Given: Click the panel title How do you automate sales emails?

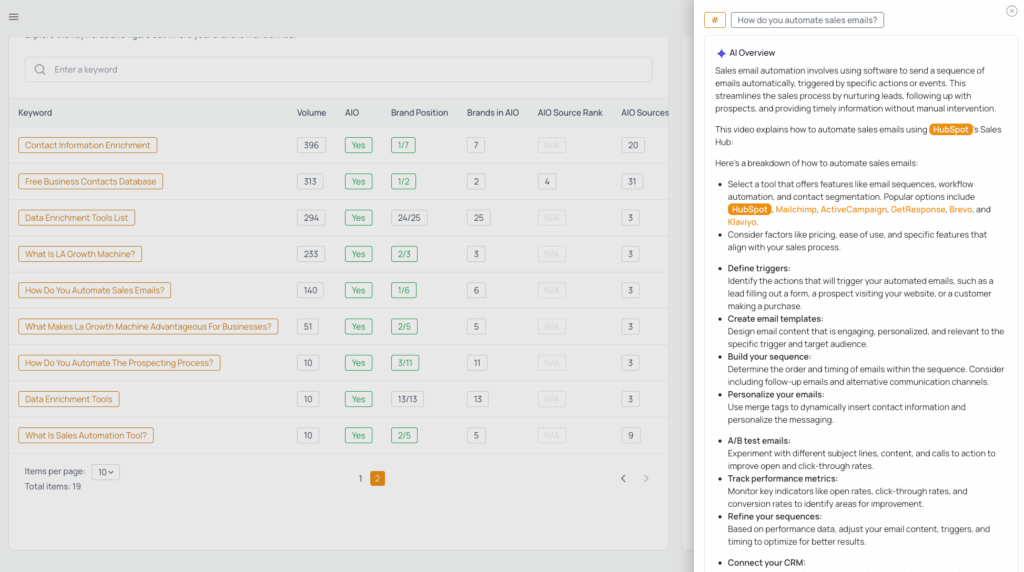Looking at the screenshot, I should (x=807, y=20).
